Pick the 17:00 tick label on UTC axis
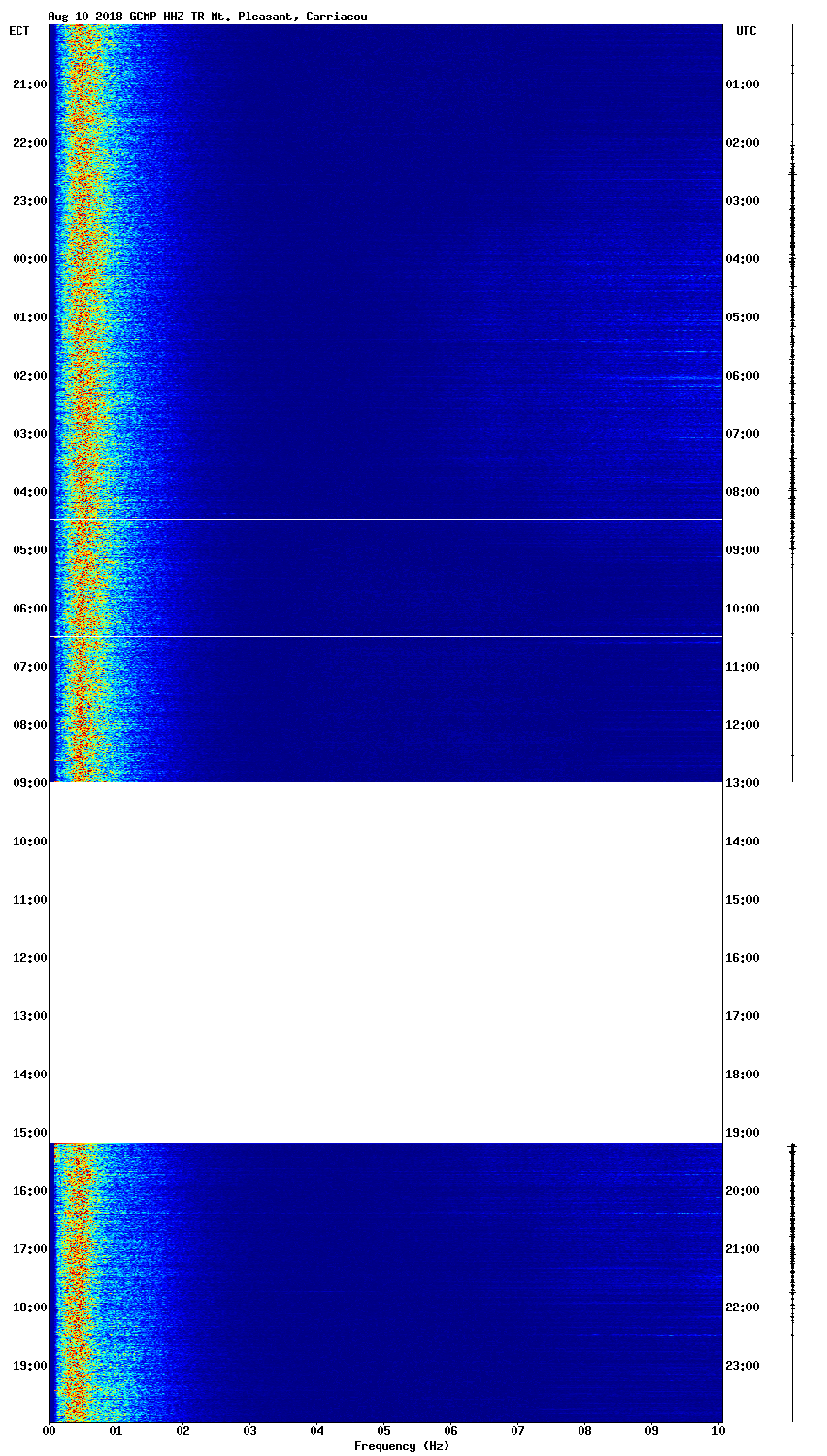The height and width of the screenshot is (1456, 827). pos(743,1016)
